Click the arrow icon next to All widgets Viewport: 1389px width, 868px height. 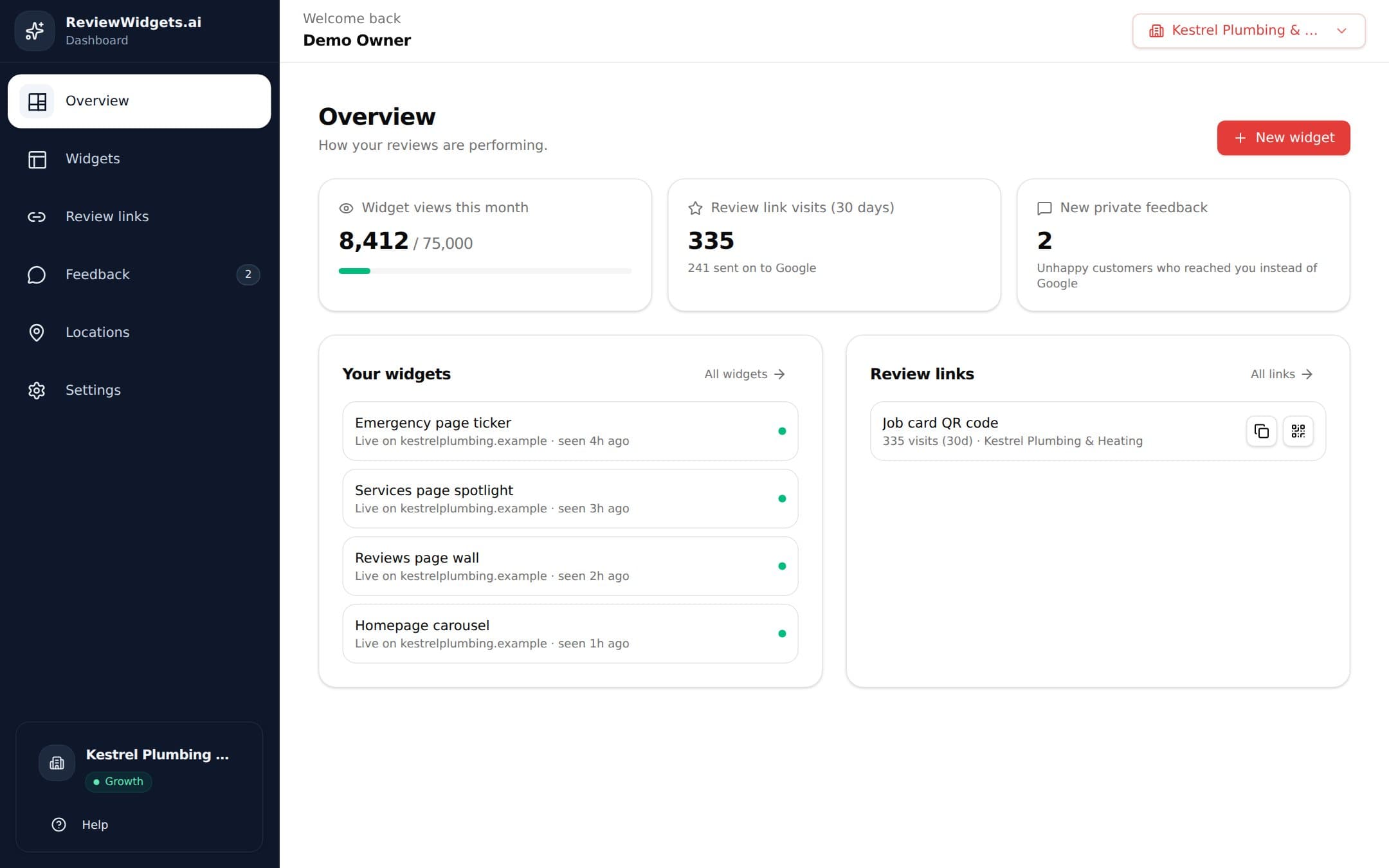[x=780, y=374]
